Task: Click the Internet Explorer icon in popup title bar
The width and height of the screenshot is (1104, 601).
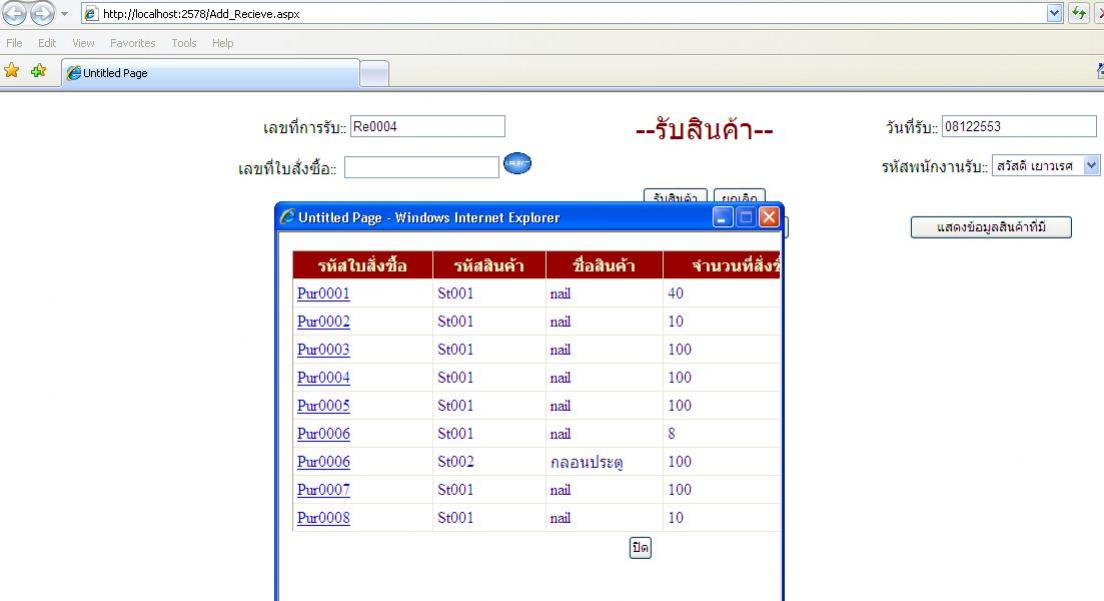Action: click(287, 217)
